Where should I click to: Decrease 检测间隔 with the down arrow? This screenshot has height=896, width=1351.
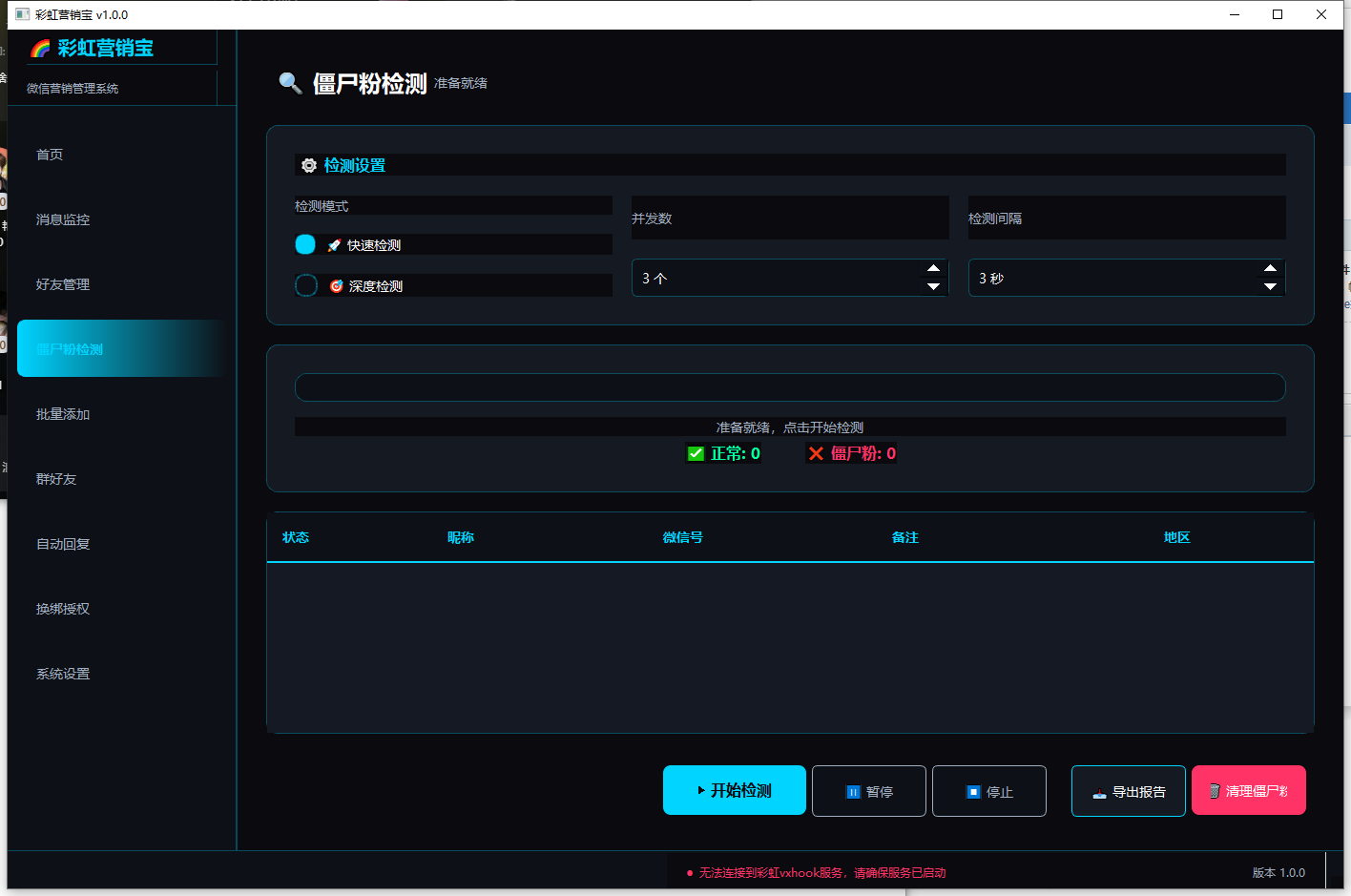click(x=1270, y=286)
